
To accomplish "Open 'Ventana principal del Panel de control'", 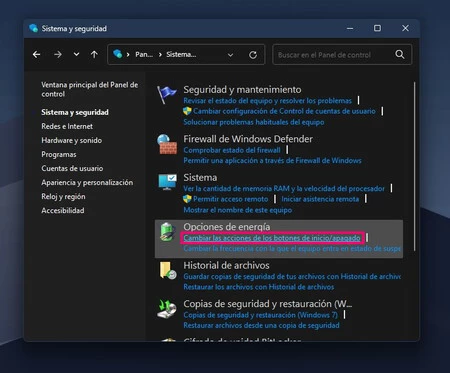I will (89, 89).
